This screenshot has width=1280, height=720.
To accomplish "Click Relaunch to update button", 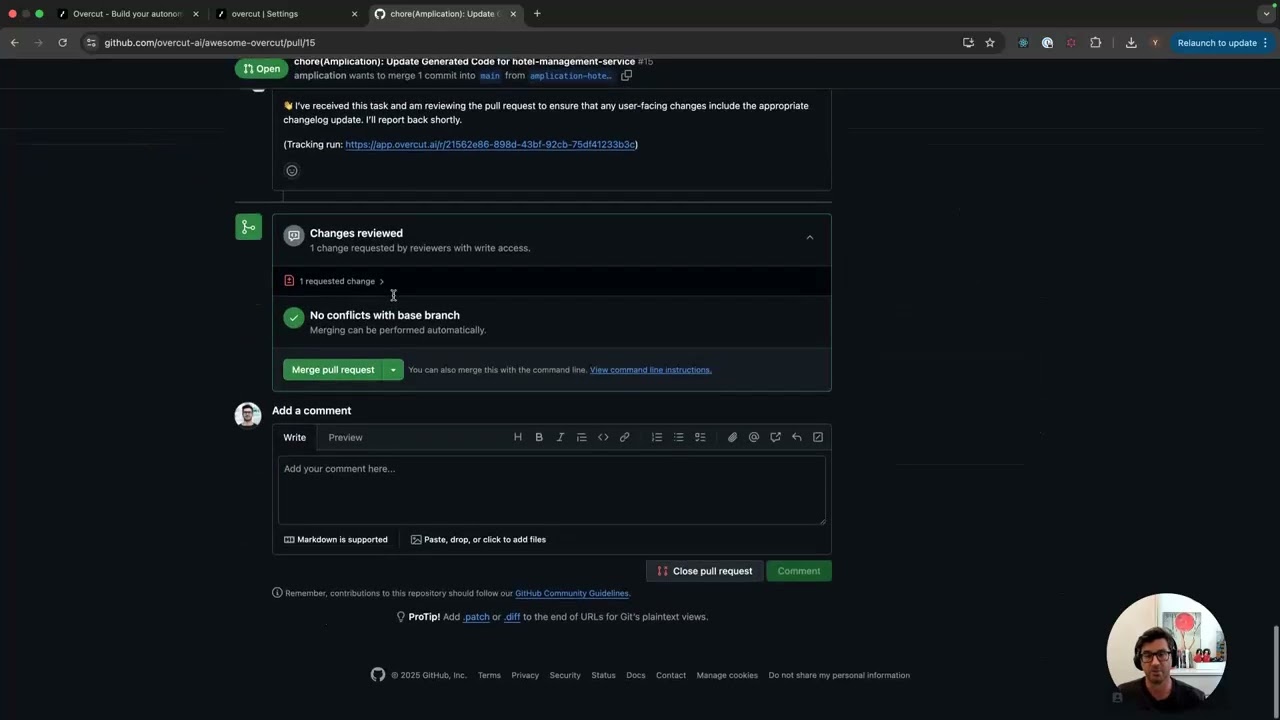I will (1217, 43).
